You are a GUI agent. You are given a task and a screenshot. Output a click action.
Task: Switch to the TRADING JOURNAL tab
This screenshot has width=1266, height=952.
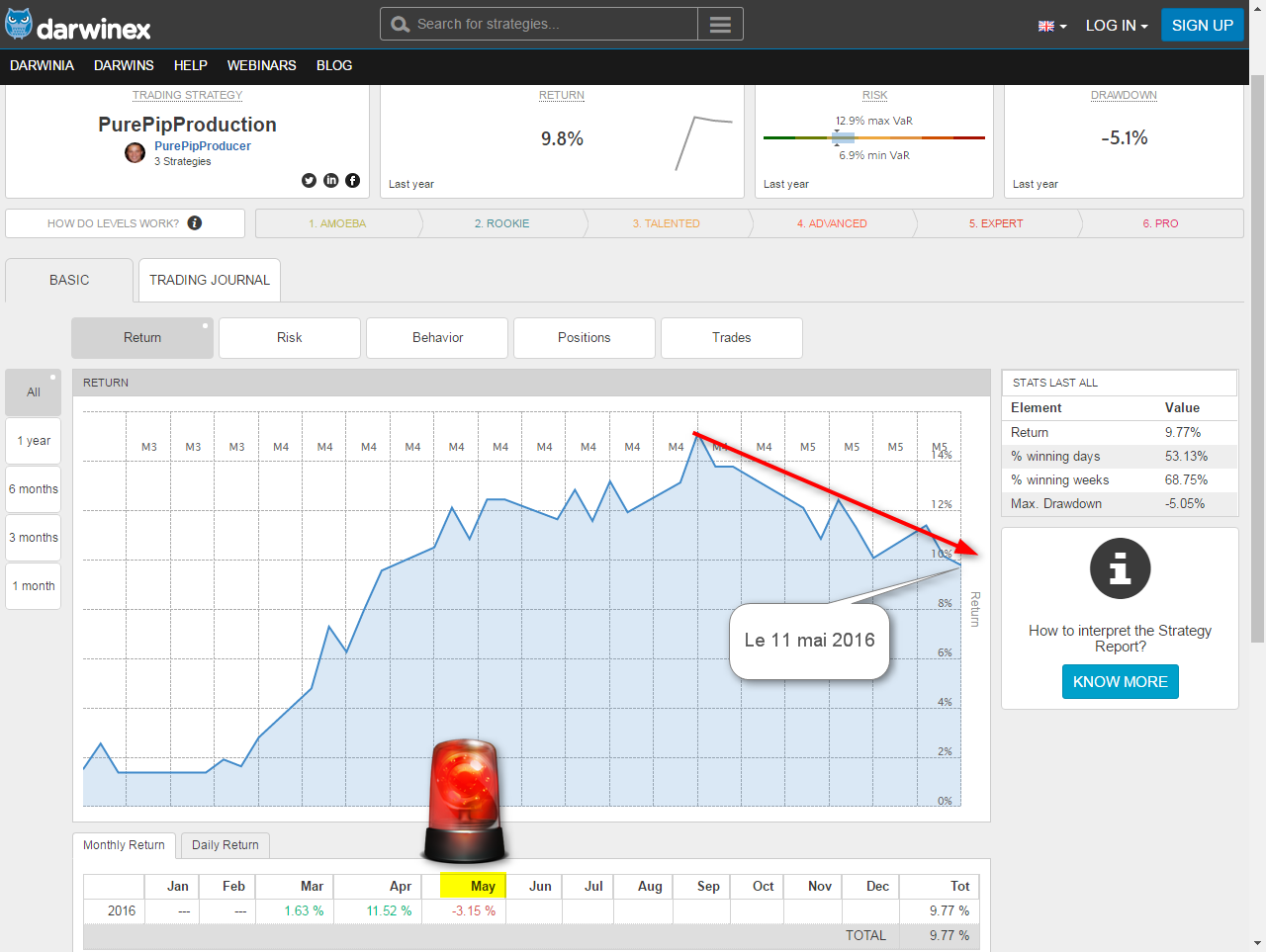(x=210, y=281)
